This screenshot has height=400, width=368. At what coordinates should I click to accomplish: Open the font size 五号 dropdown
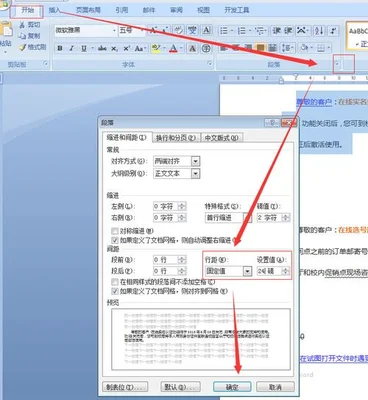click(x=142, y=31)
